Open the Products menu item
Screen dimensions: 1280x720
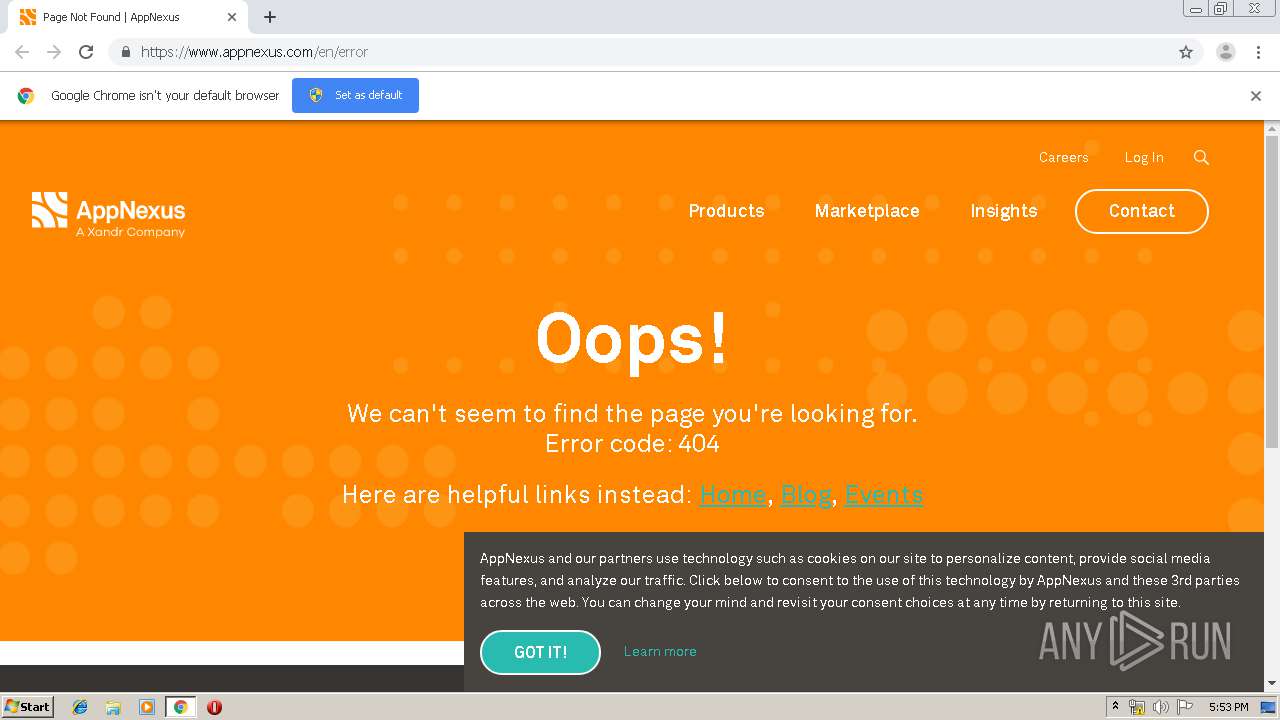pyautogui.click(x=726, y=211)
